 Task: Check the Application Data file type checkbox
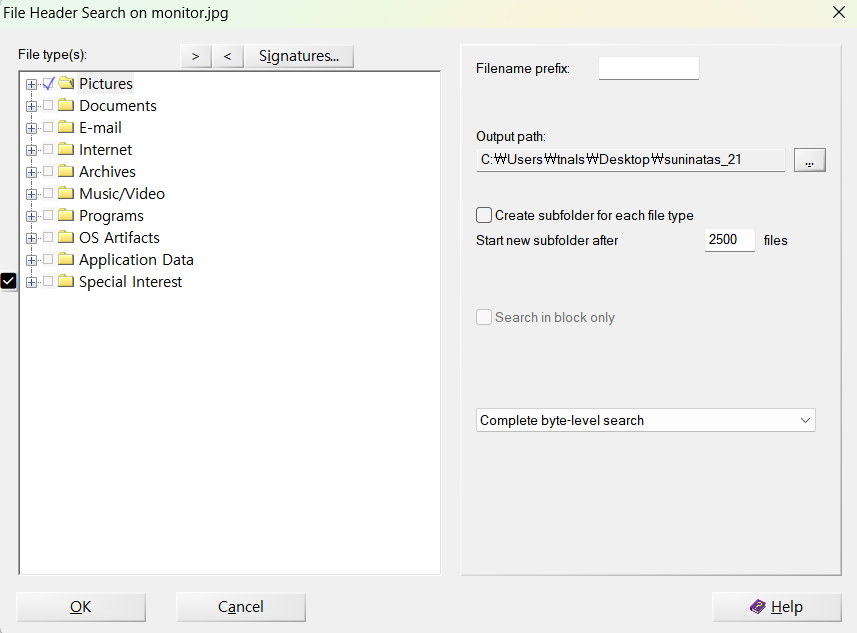48,259
